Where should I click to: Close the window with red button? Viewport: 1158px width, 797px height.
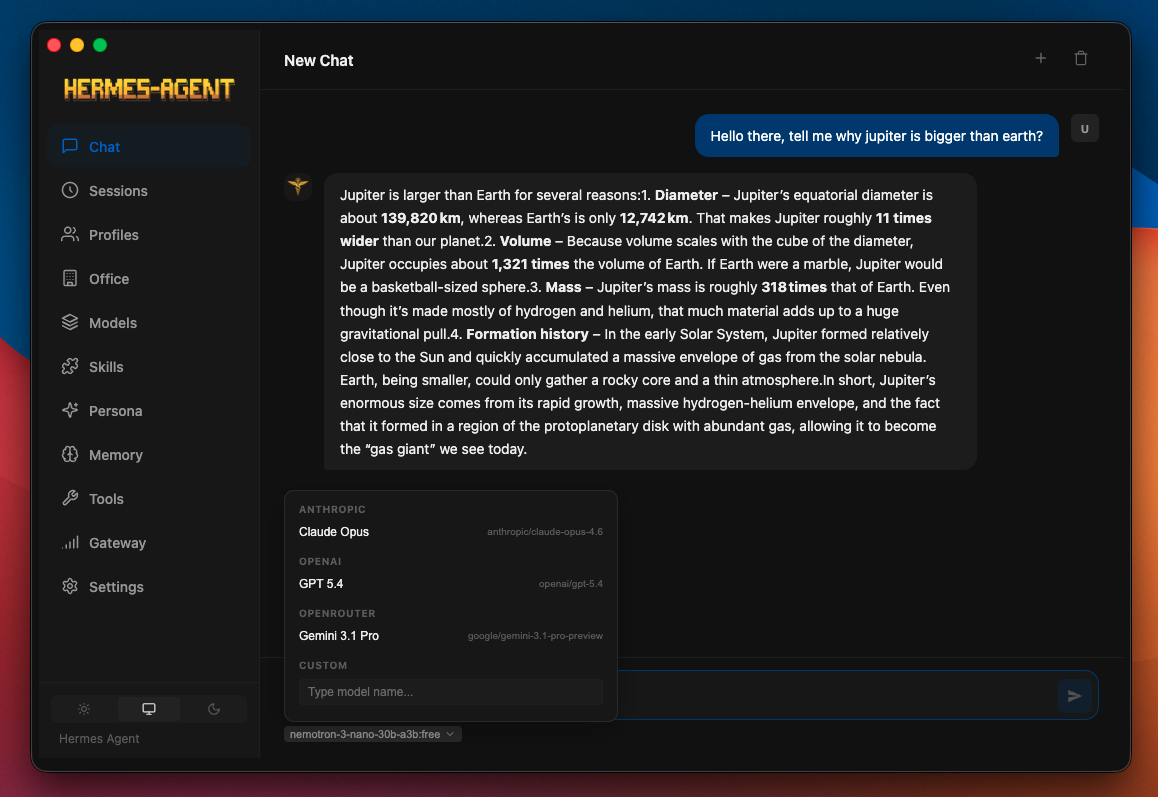pos(54,45)
